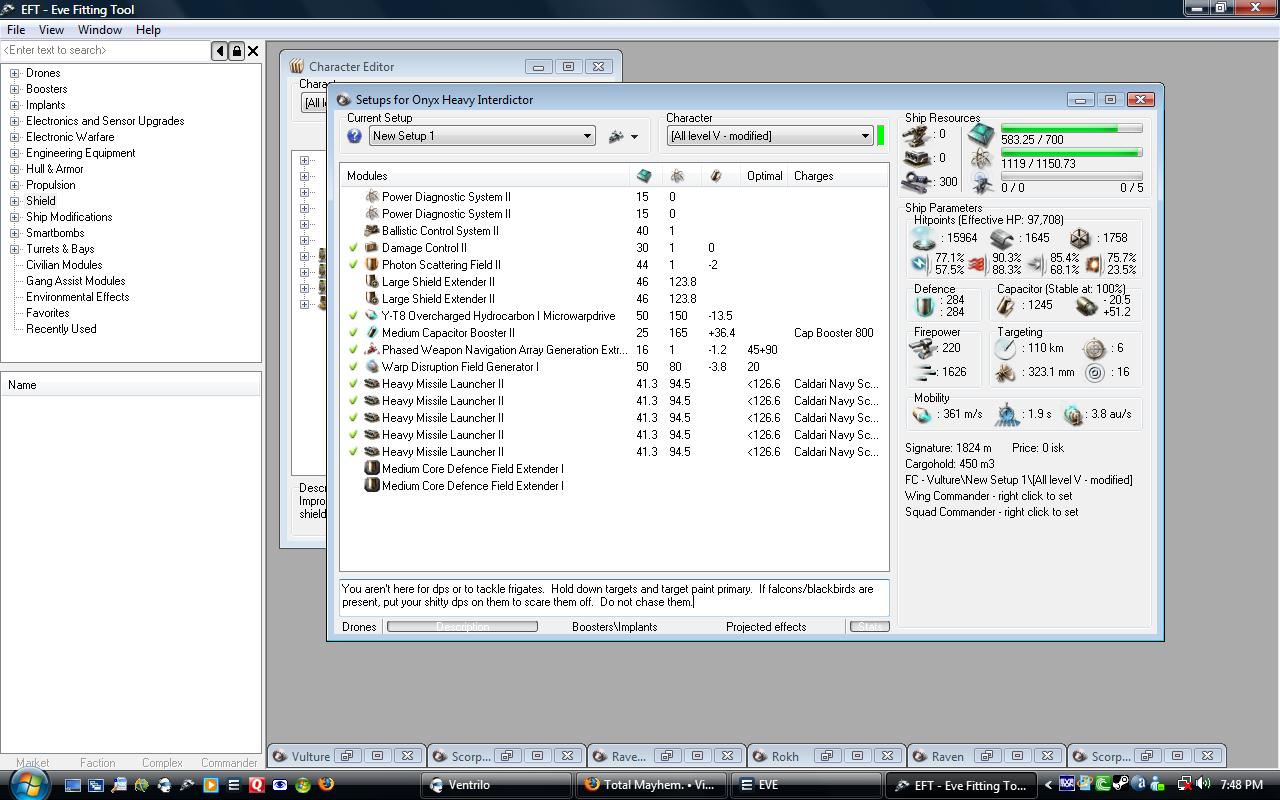Toggle Medium Capacitor Booster II active state

pos(353,333)
